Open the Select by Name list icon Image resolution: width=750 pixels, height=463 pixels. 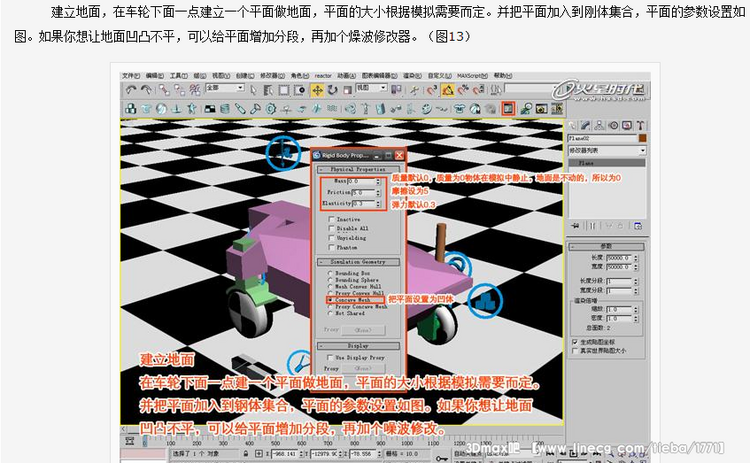(268, 89)
